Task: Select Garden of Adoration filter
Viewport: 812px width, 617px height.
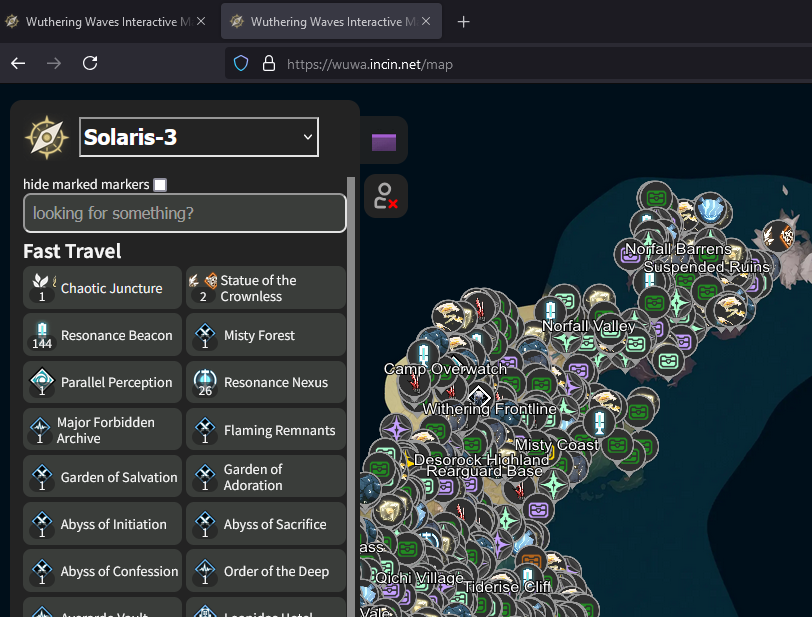Action: (266, 477)
